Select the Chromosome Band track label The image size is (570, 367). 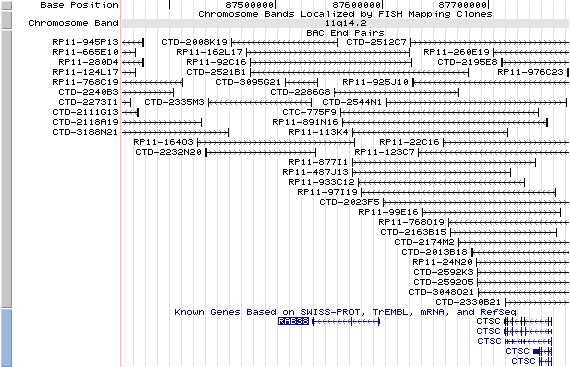73,23
